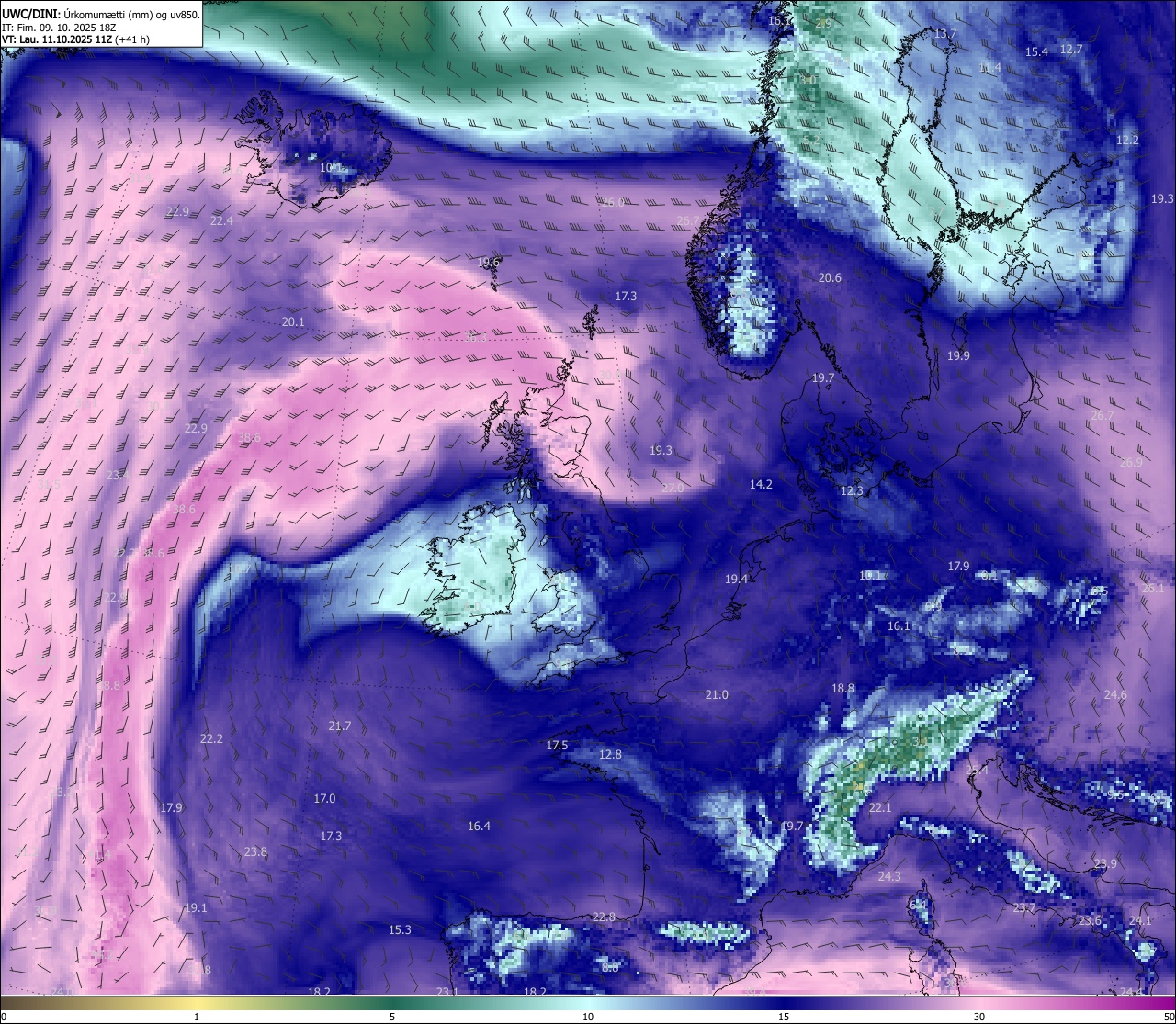Click the 24.1 map value
Viewport: 1176px width, 1024px height.
1140,920
